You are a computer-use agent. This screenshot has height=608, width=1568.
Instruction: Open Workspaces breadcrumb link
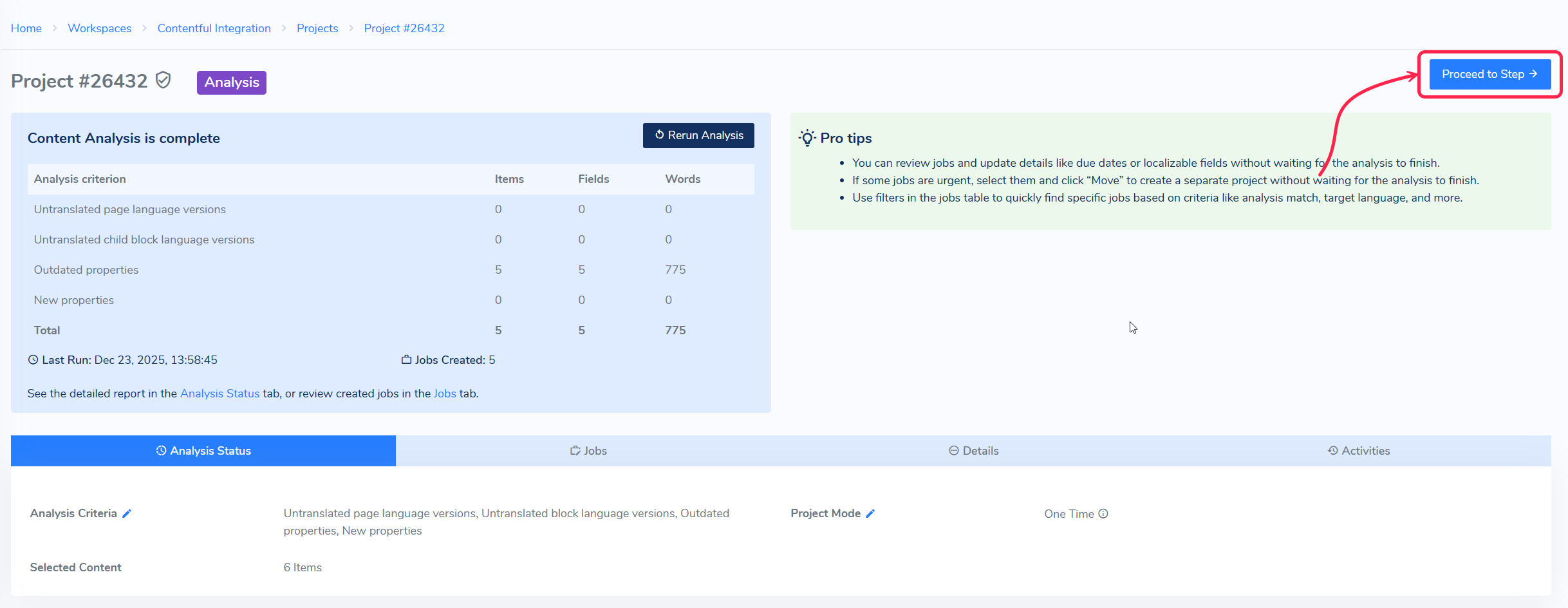click(x=100, y=28)
